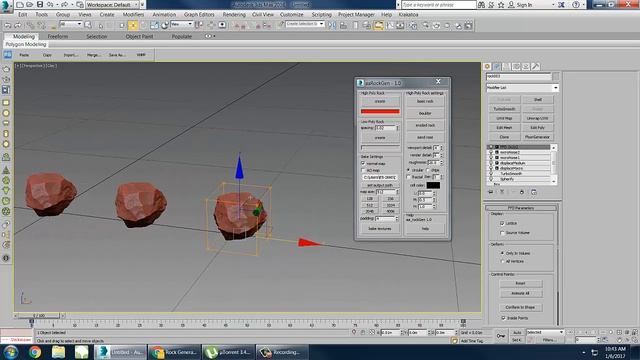Toggle the Lattice display checkbox

click(x=502, y=223)
